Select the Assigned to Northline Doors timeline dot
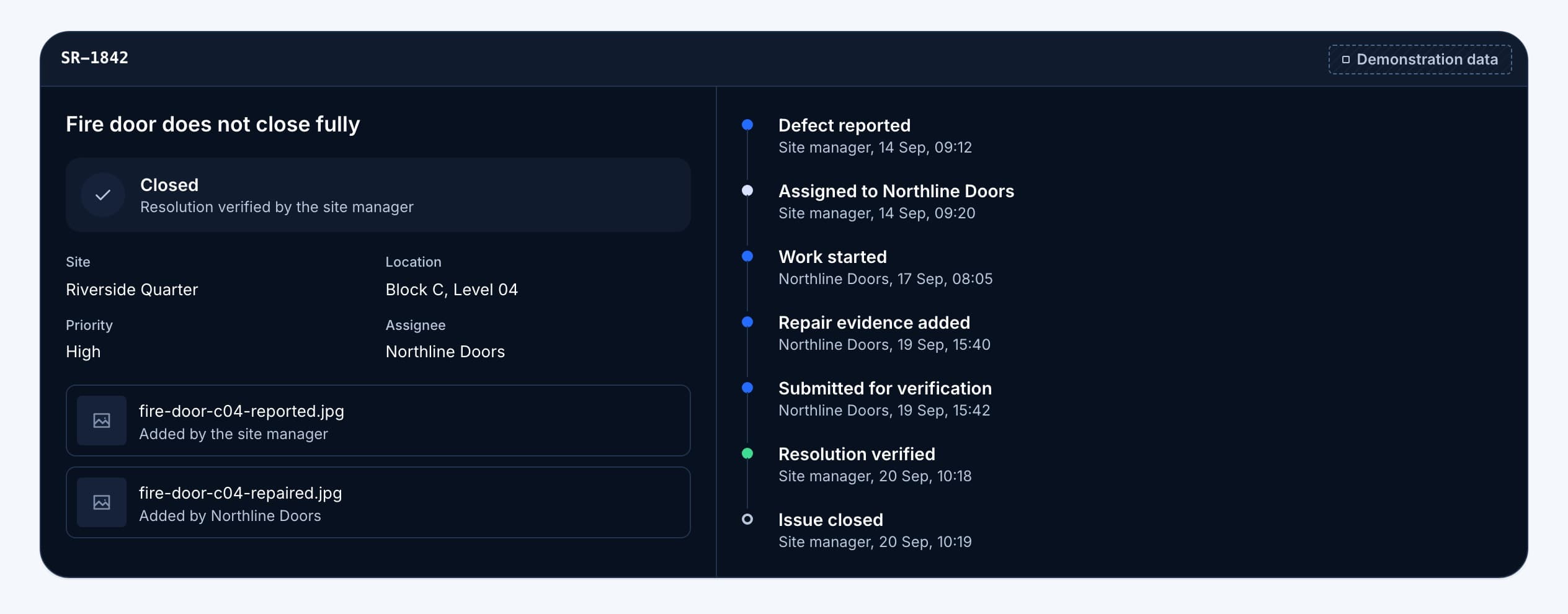The image size is (1568, 614). (x=747, y=190)
